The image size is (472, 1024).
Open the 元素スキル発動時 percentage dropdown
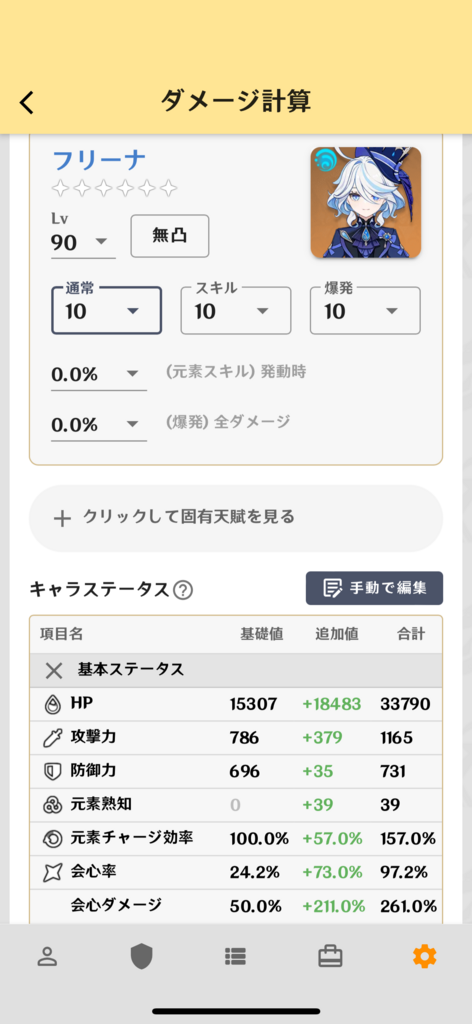[99, 374]
